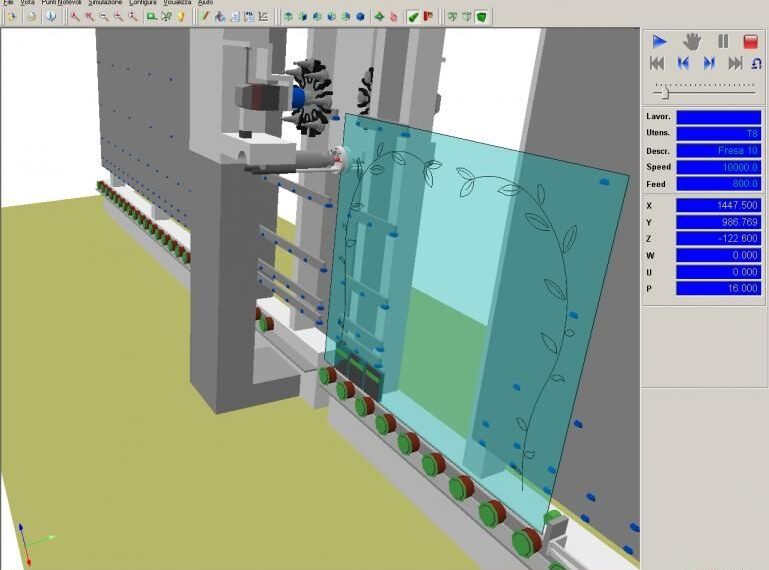Step one move backward in simulation
Viewport: 769px width, 570px height.
point(683,63)
